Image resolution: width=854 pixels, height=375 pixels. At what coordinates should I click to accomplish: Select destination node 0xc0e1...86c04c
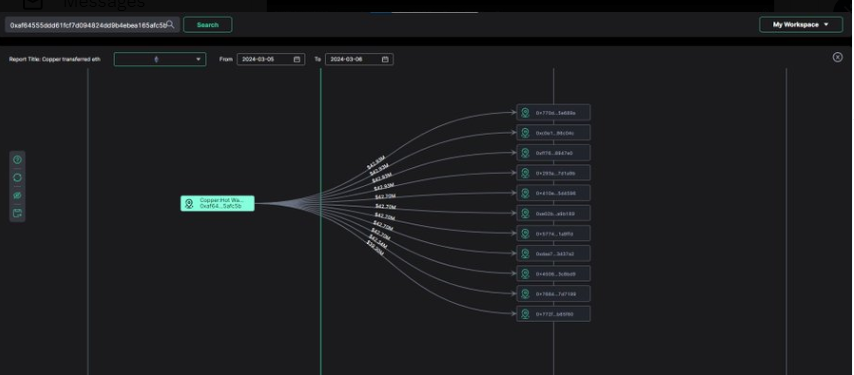tap(553, 133)
